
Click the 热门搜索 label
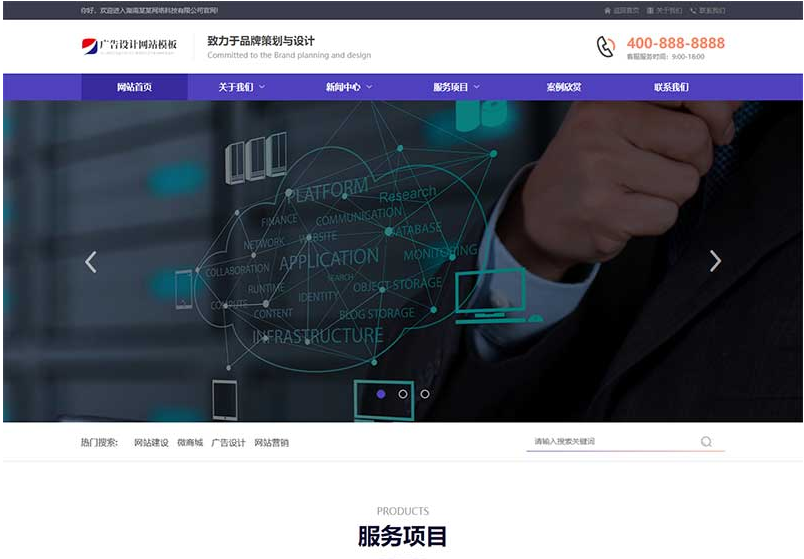99,443
